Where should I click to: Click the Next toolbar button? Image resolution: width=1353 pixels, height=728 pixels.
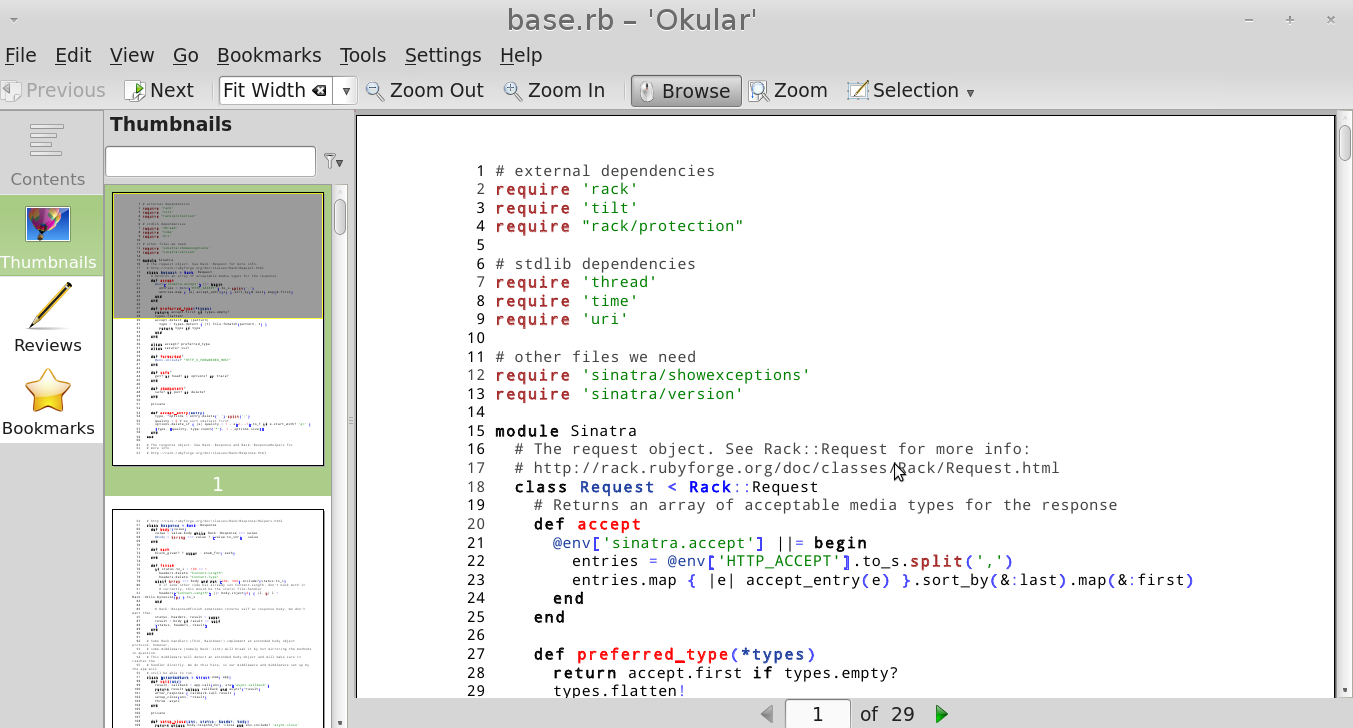(159, 91)
